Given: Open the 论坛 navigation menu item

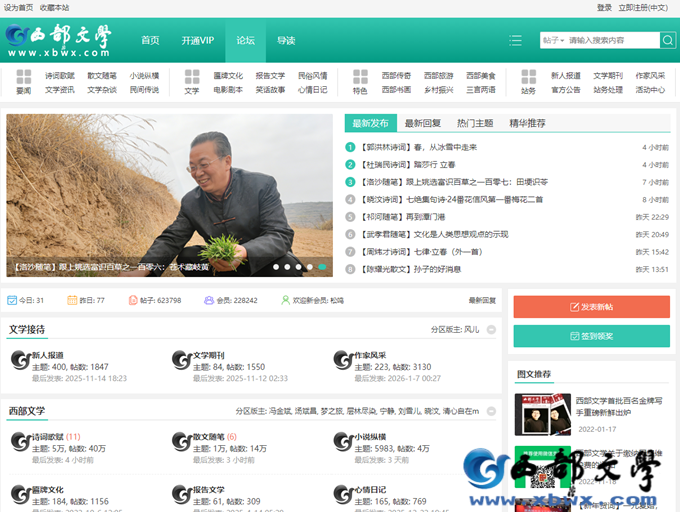Looking at the screenshot, I should (245, 40).
